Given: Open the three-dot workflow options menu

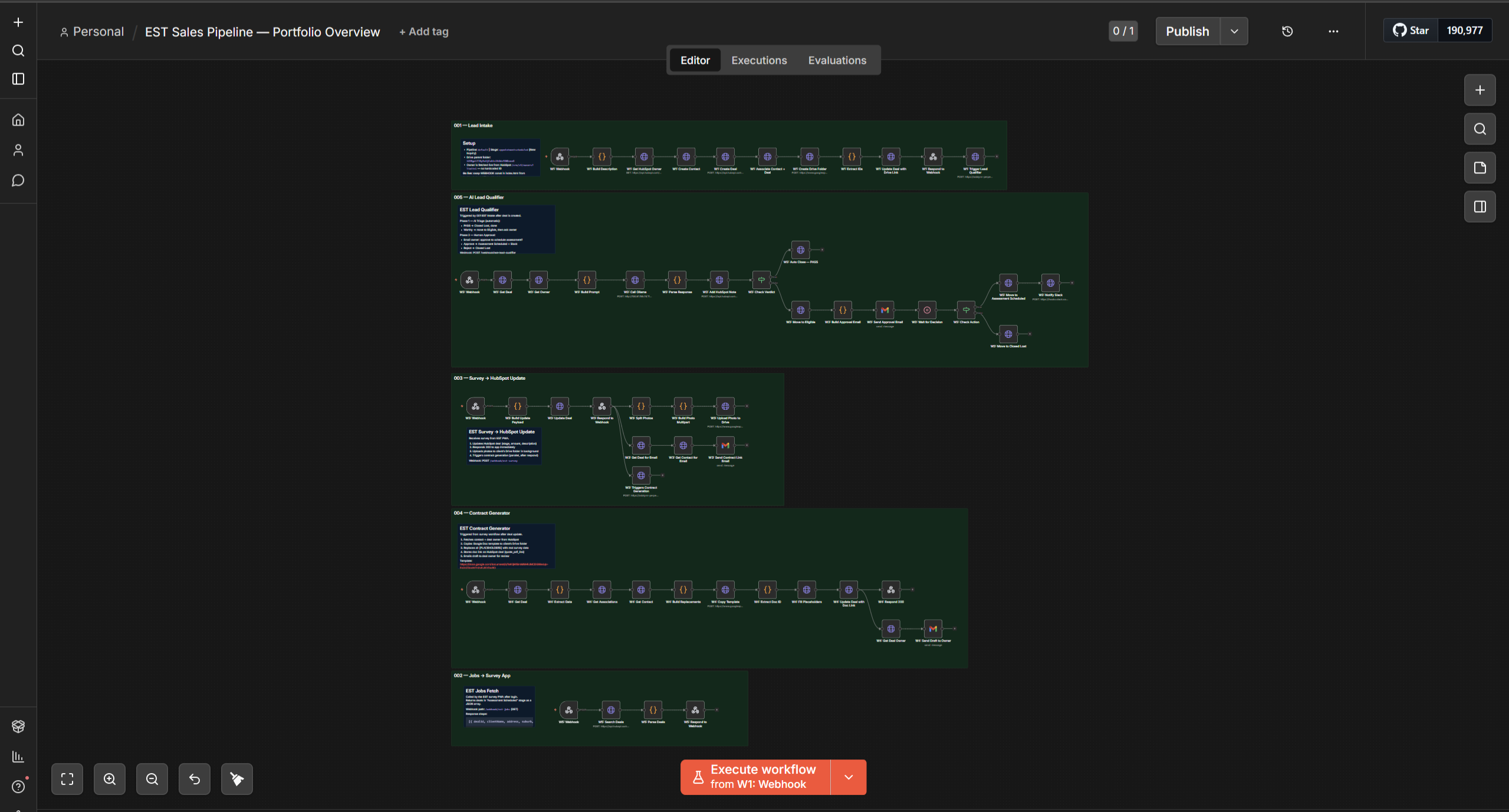Looking at the screenshot, I should click(1333, 31).
